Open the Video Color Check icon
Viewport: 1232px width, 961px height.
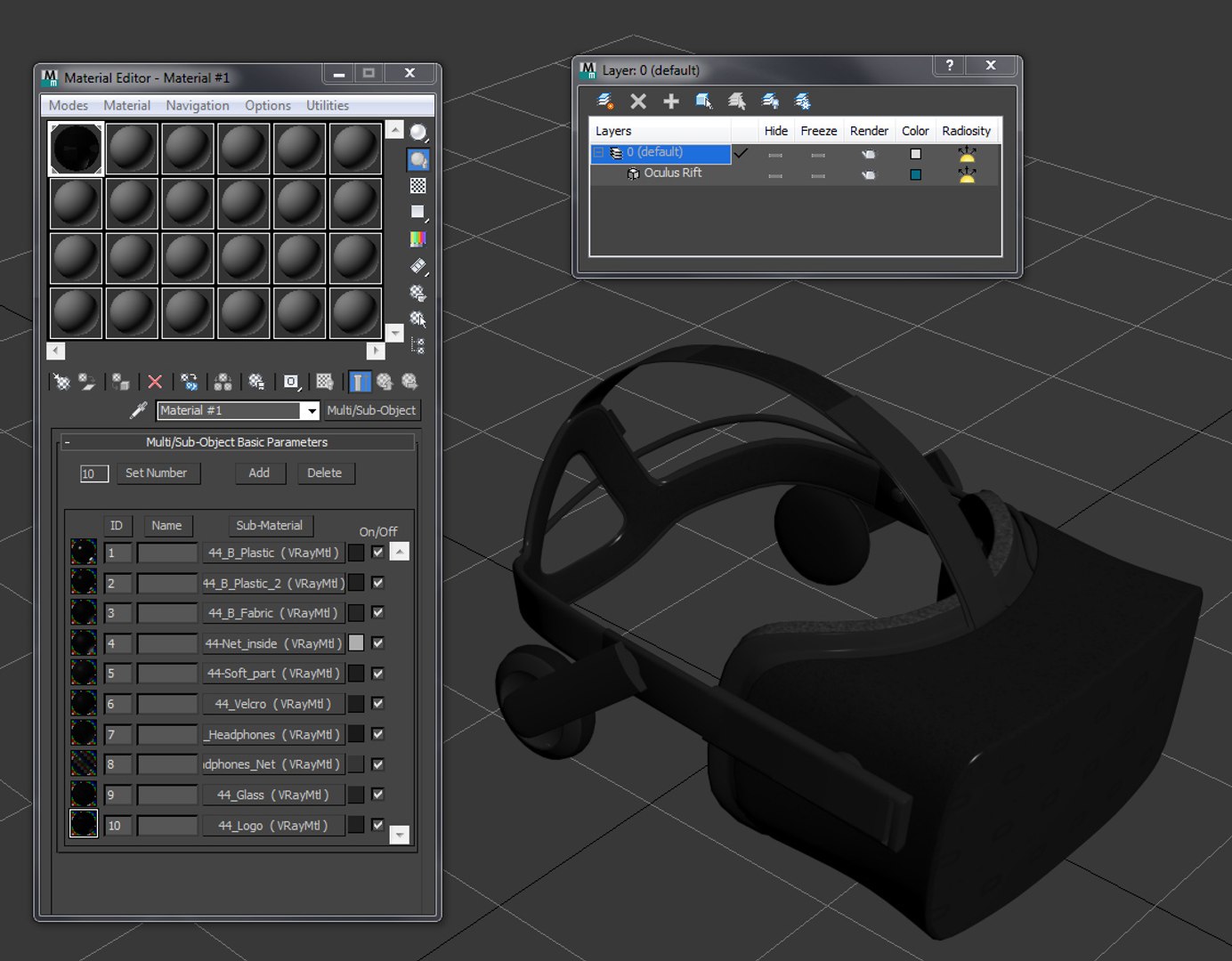(x=418, y=239)
